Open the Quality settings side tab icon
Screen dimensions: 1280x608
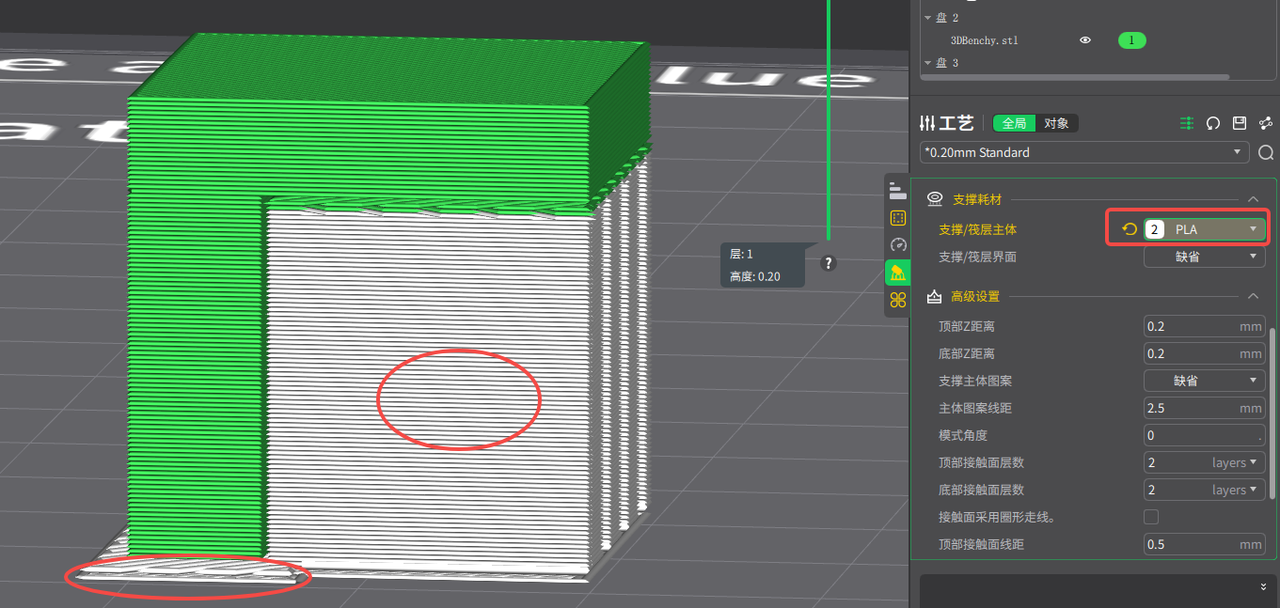897,191
